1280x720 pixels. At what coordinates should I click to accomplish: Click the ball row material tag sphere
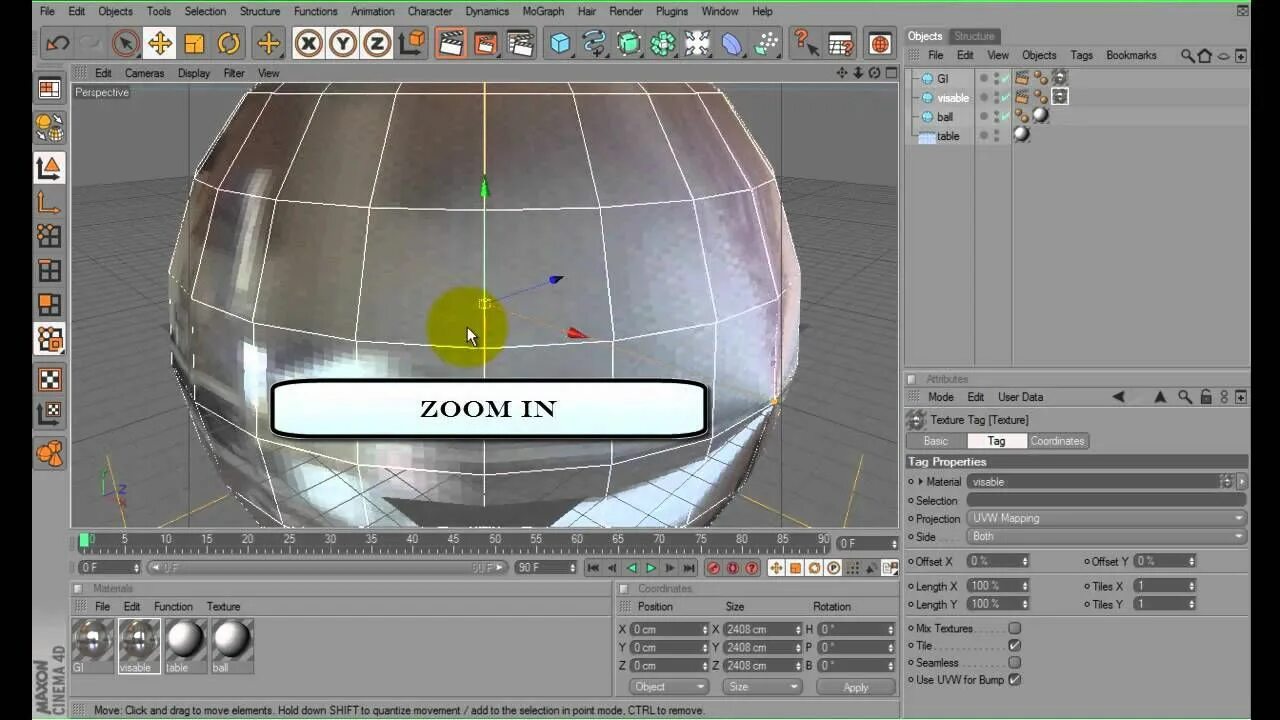1040,116
